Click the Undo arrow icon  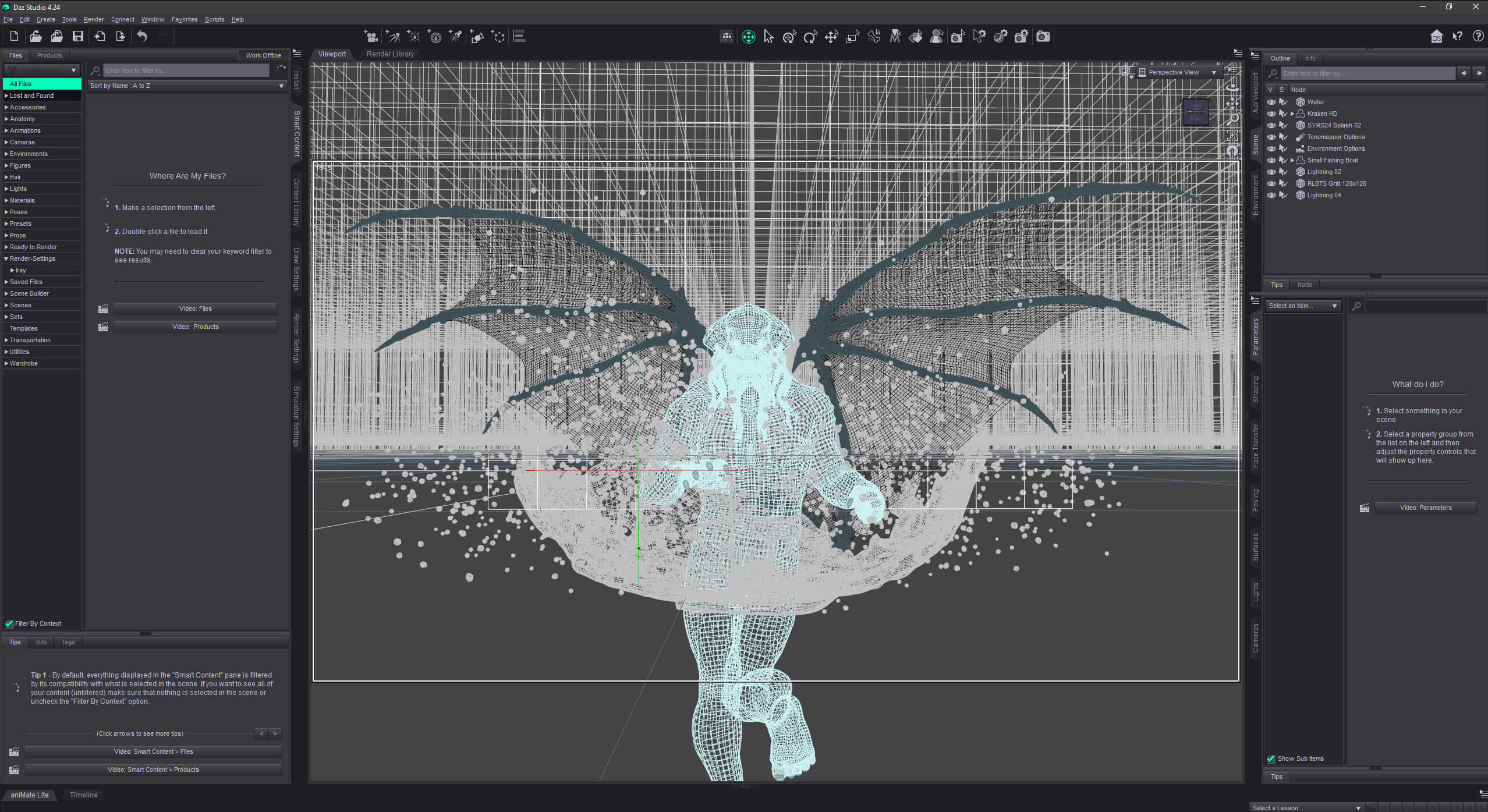pyautogui.click(x=142, y=36)
